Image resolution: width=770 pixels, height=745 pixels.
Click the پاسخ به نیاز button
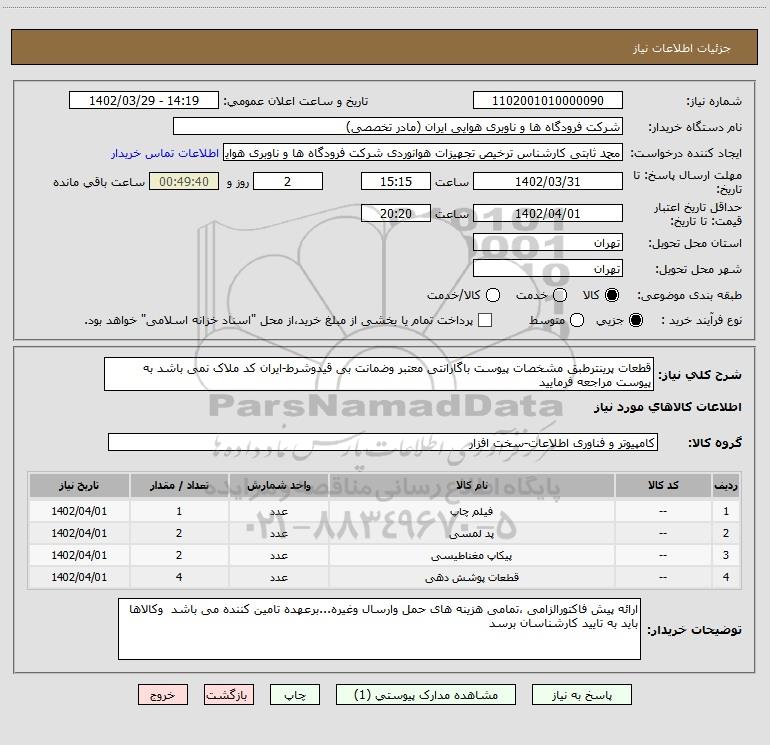[x=581, y=695]
